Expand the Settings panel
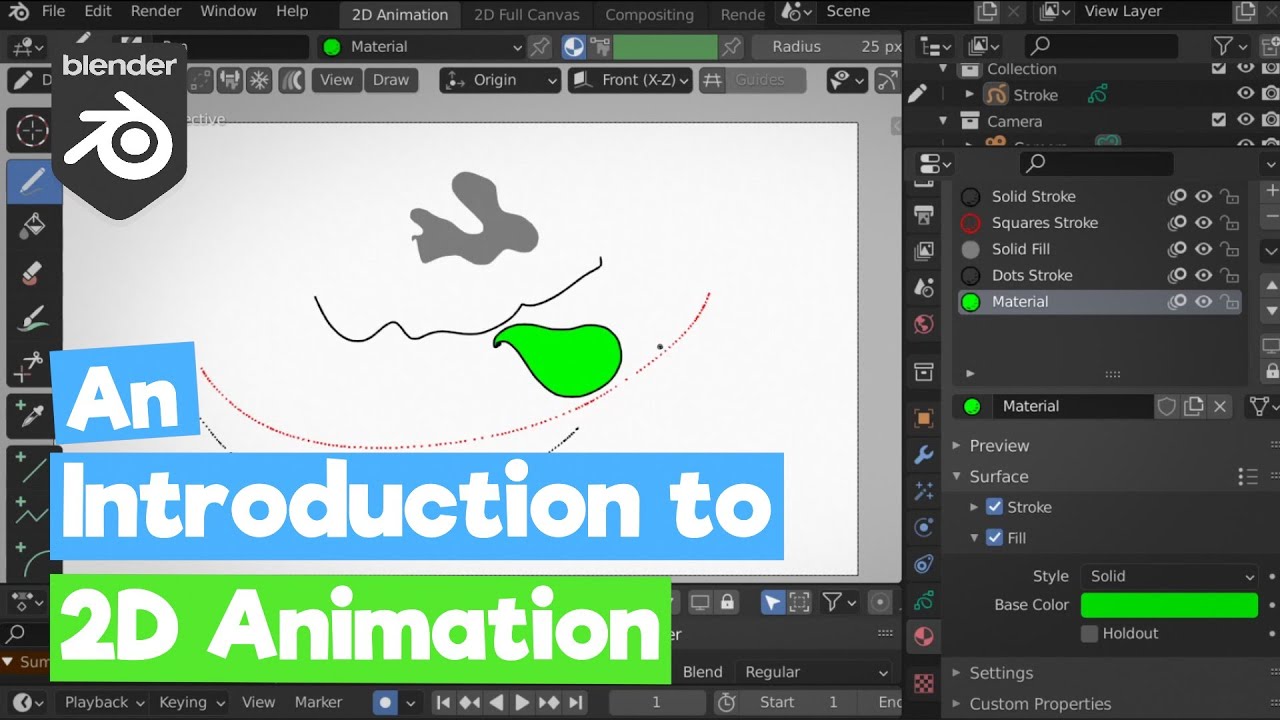The height and width of the screenshot is (720, 1280). click(x=1001, y=673)
